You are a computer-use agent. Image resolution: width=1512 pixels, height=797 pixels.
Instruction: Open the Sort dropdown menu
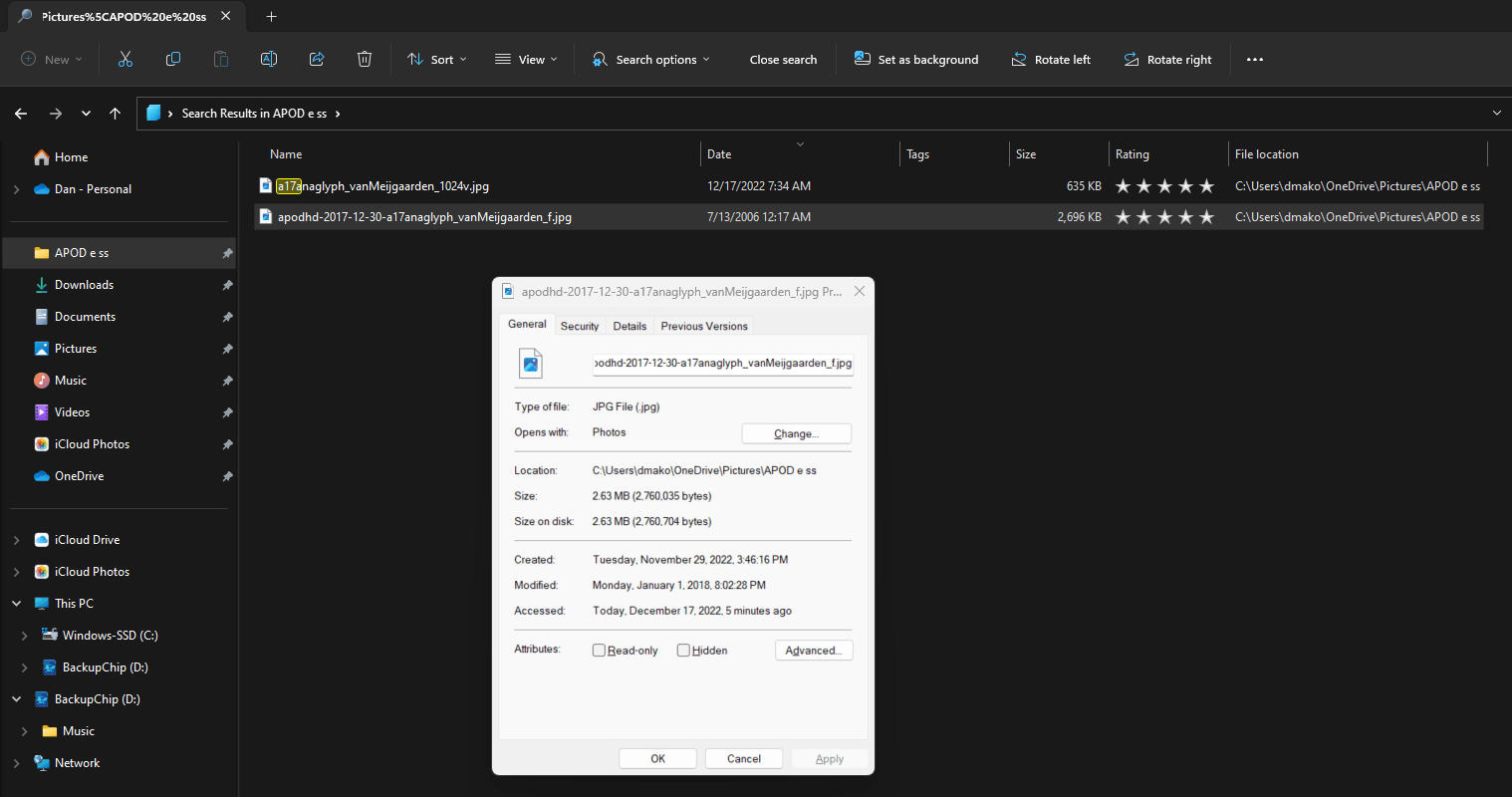coord(436,60)
